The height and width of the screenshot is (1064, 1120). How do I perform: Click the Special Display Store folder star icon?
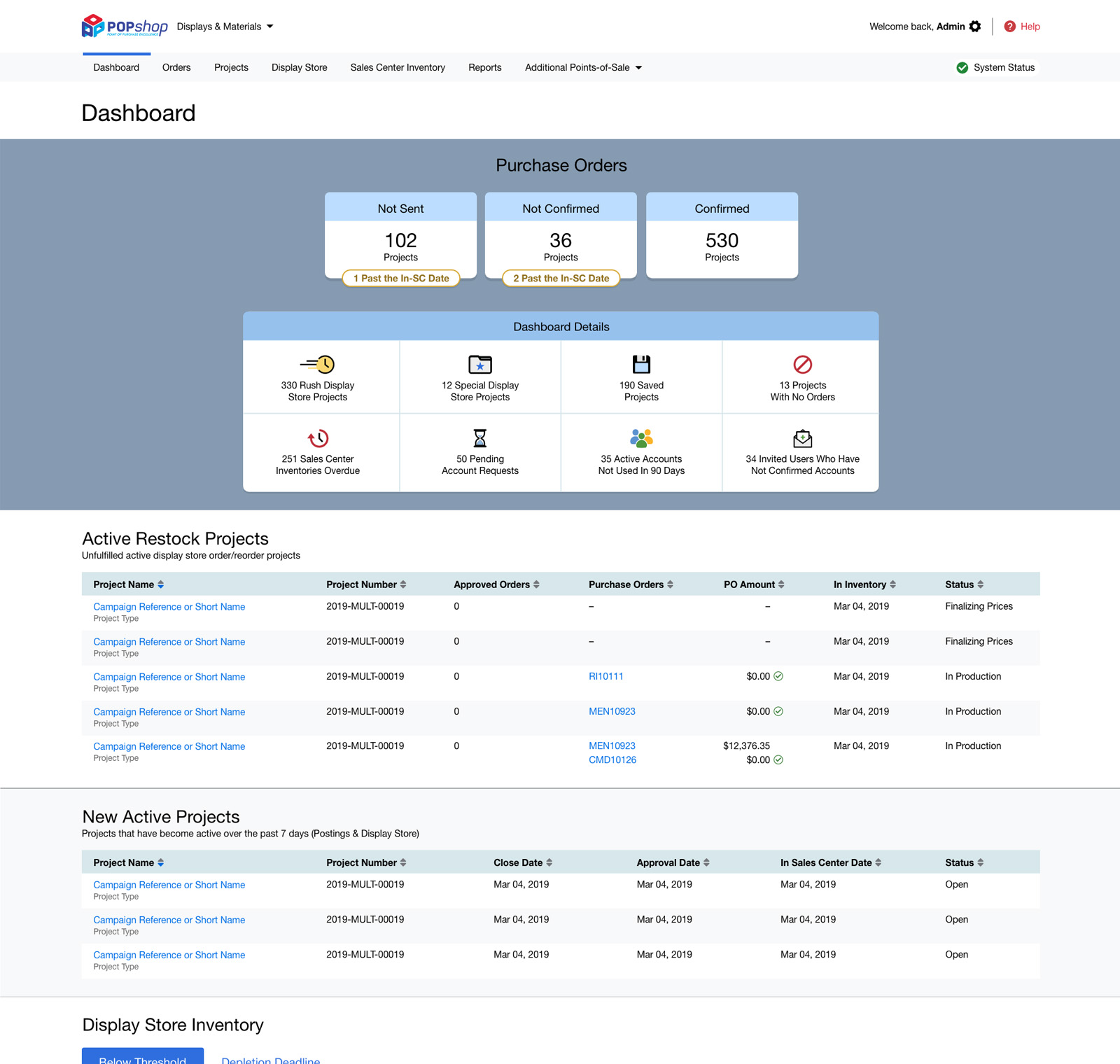480,364
